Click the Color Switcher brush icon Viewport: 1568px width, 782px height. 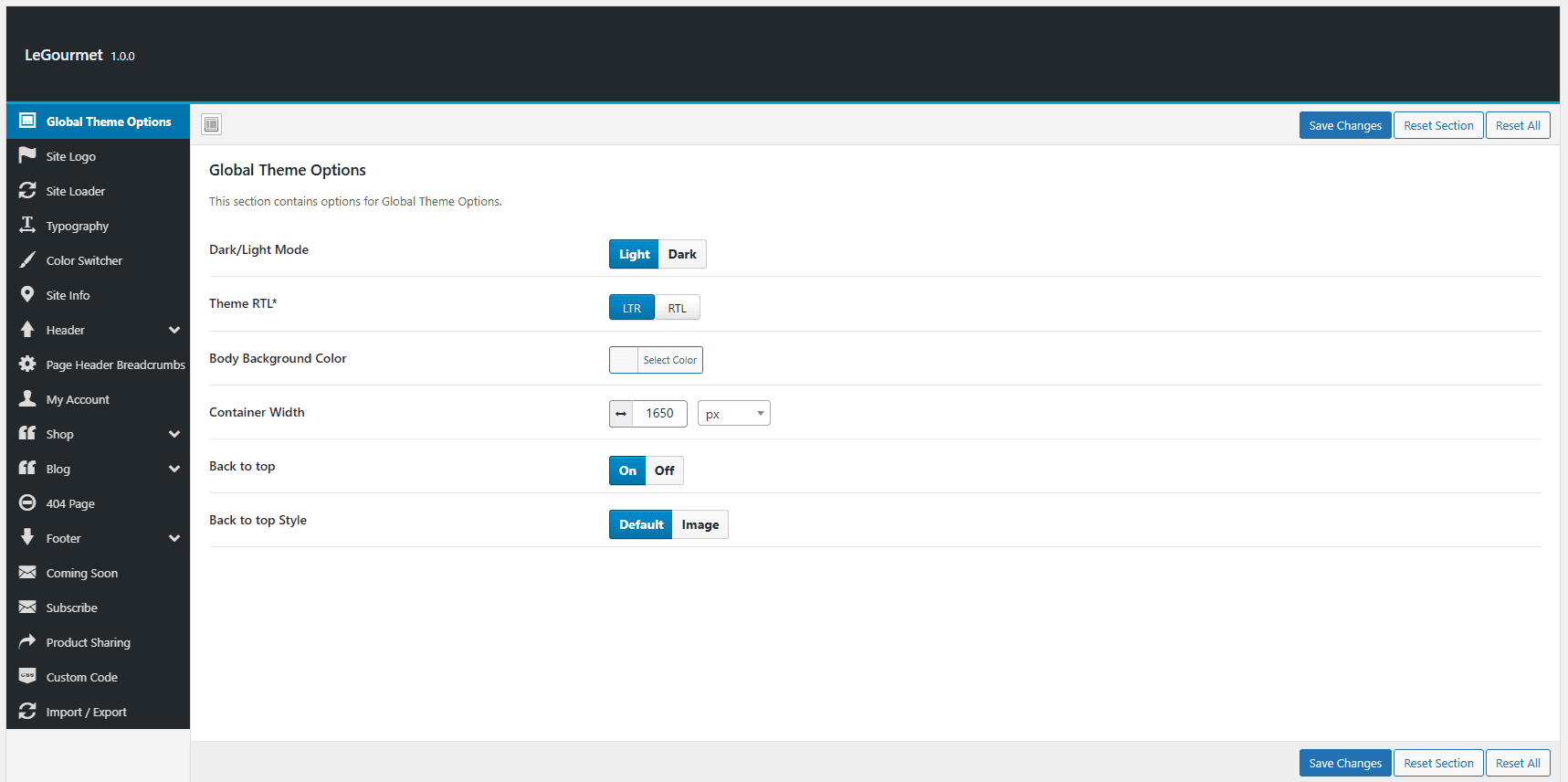click(x=27, y=259)
